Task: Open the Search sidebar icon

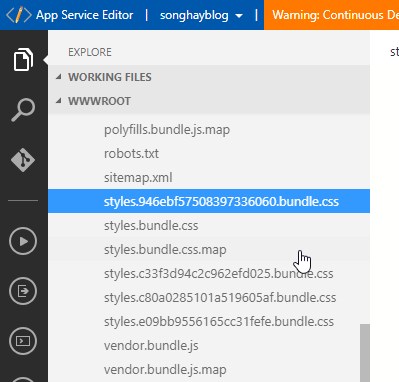Action: 23,110
